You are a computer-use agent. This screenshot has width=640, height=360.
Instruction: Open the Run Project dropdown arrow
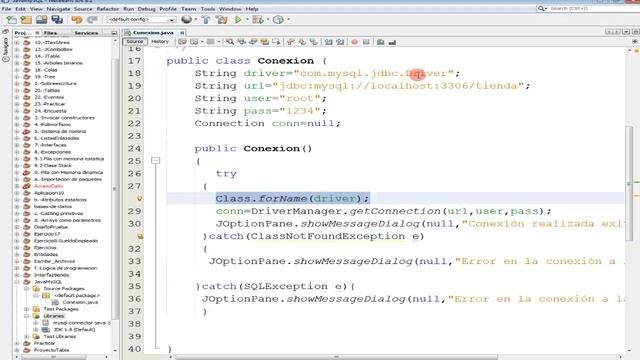point(247,20)
